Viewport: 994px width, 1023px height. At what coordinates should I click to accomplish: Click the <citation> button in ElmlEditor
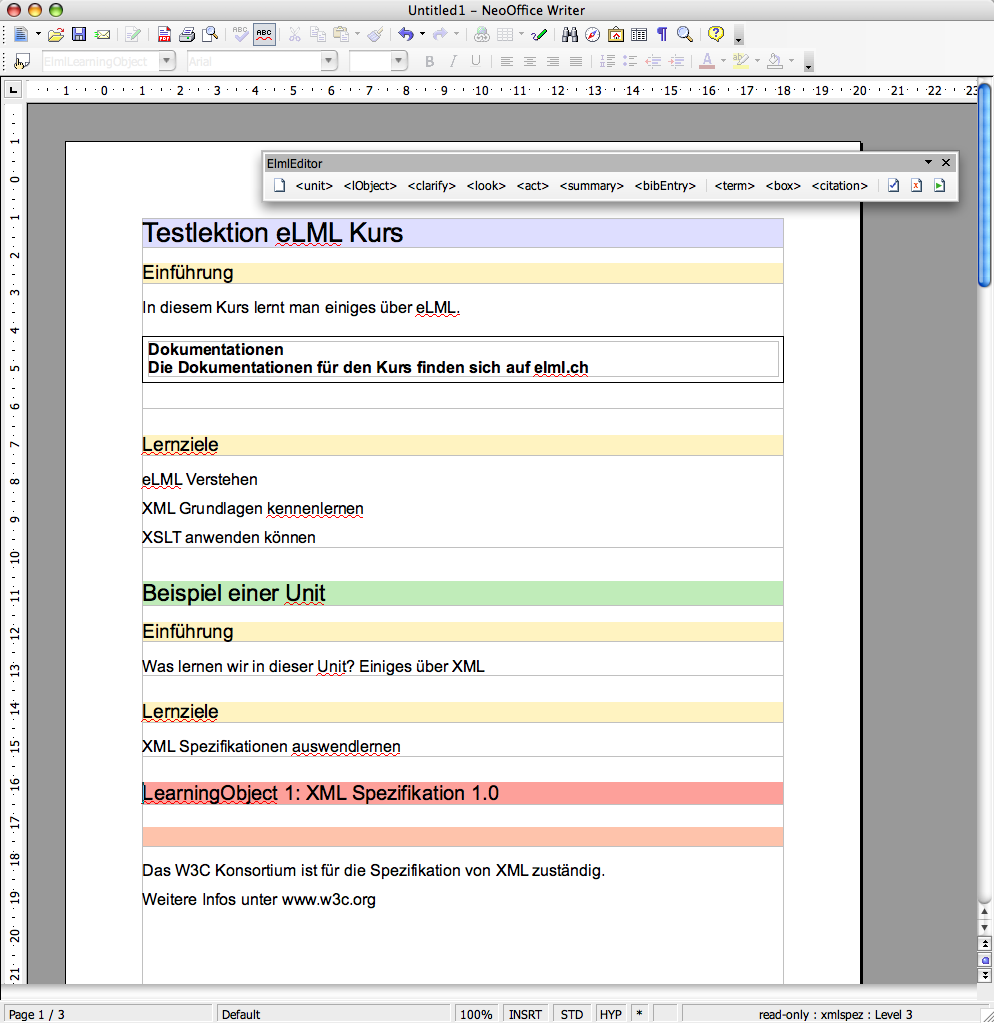(839, 185)
